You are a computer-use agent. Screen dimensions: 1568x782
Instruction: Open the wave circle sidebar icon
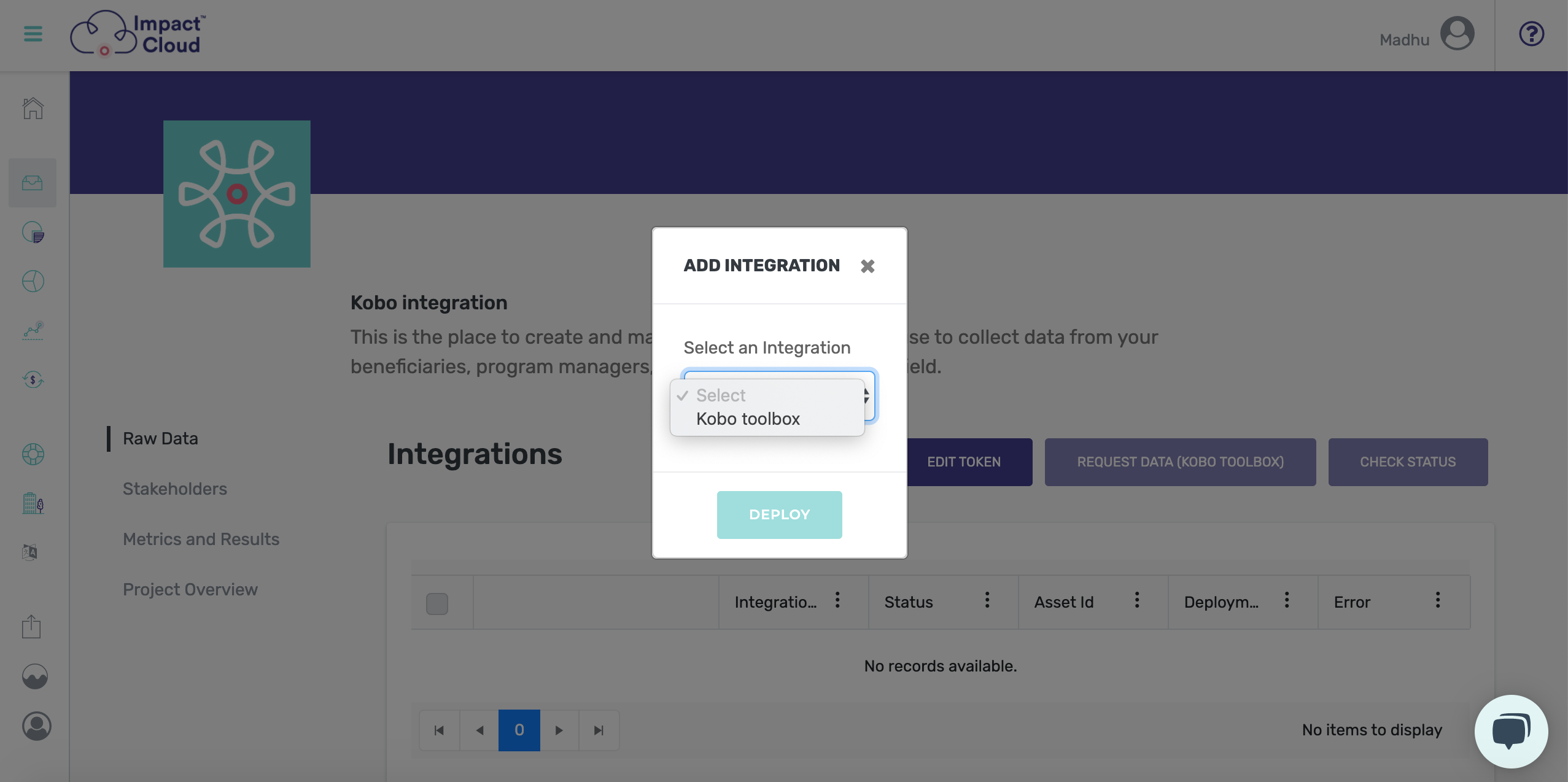click(x=35, y=676)
